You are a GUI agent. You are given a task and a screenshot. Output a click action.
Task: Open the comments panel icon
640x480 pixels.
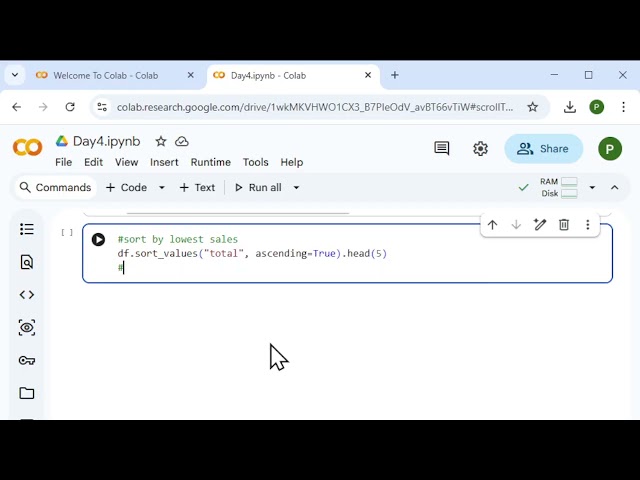pos(442,149)
